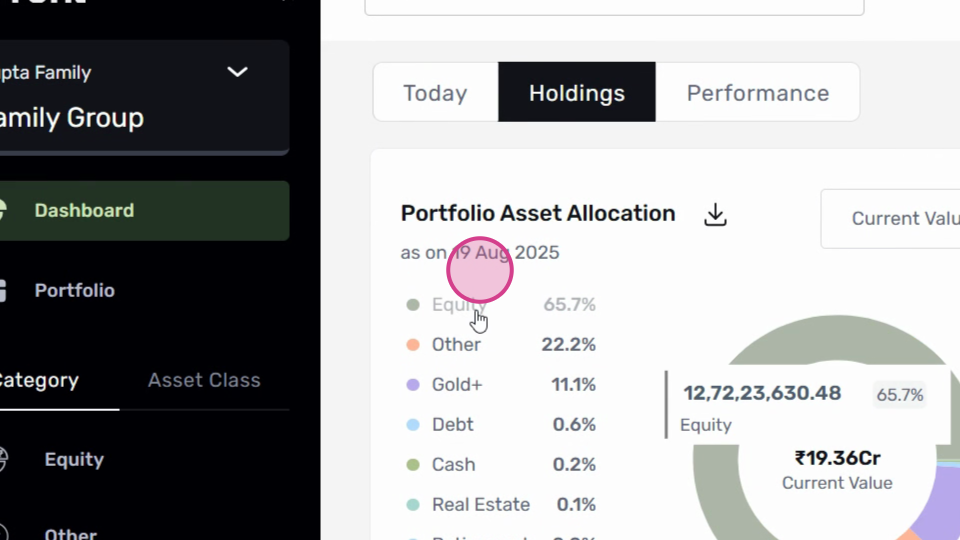
Task: Toggle Other legend entry with orange dot
Action: (x=501, y=345)
